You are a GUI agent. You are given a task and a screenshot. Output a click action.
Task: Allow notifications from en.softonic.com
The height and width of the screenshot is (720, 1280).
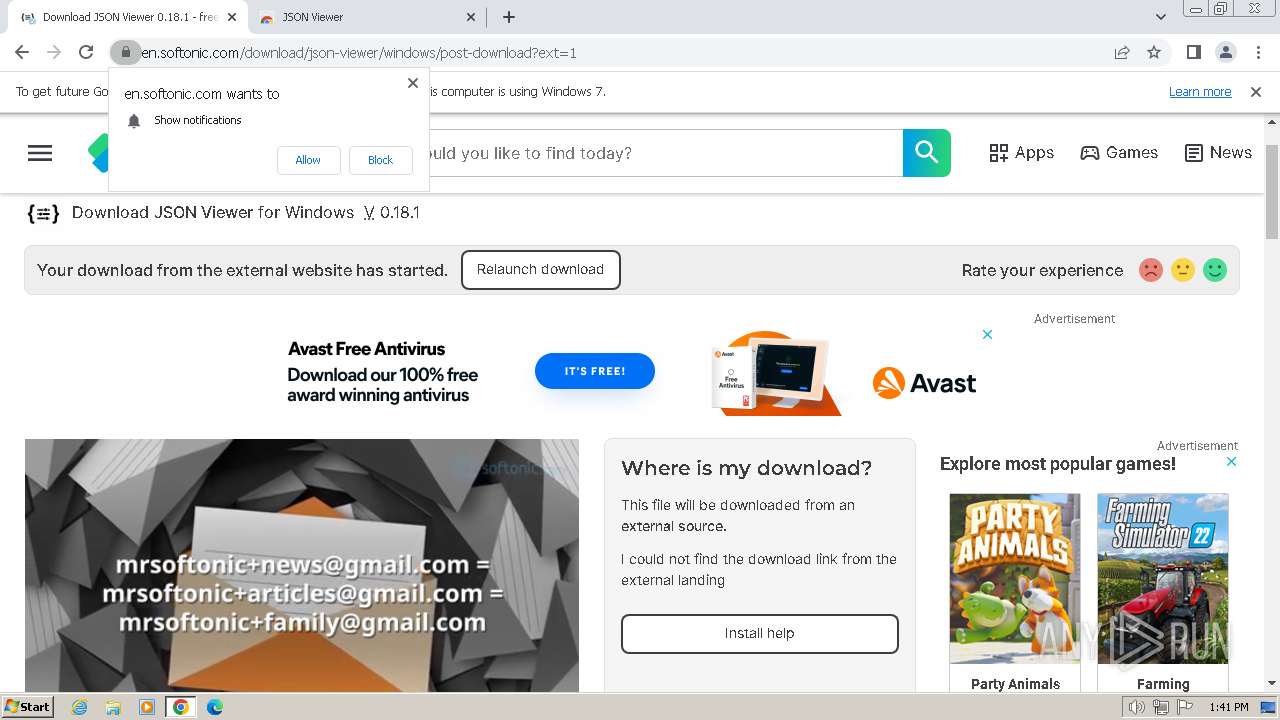click(308, 160)
